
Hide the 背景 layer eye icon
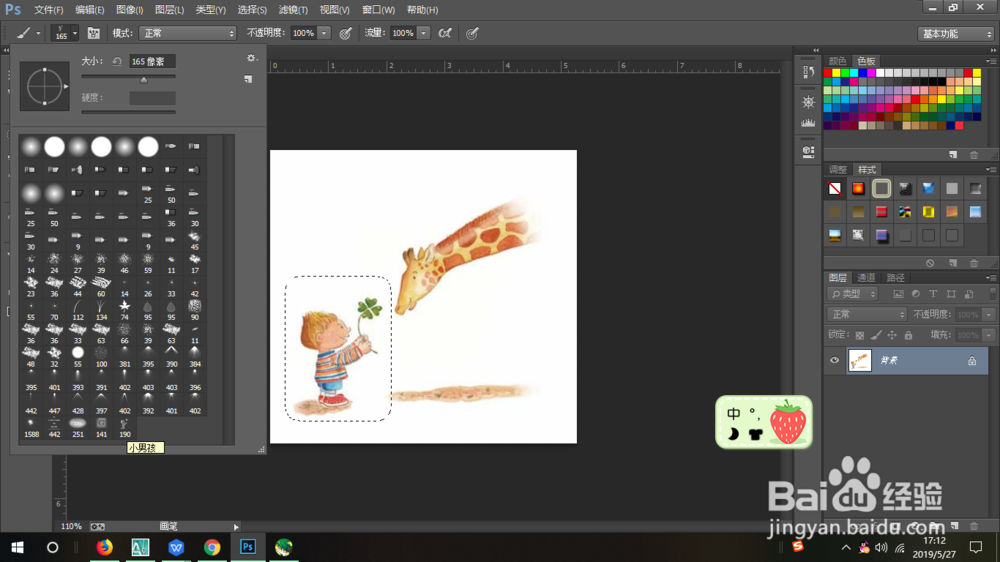tap(834, 360)
